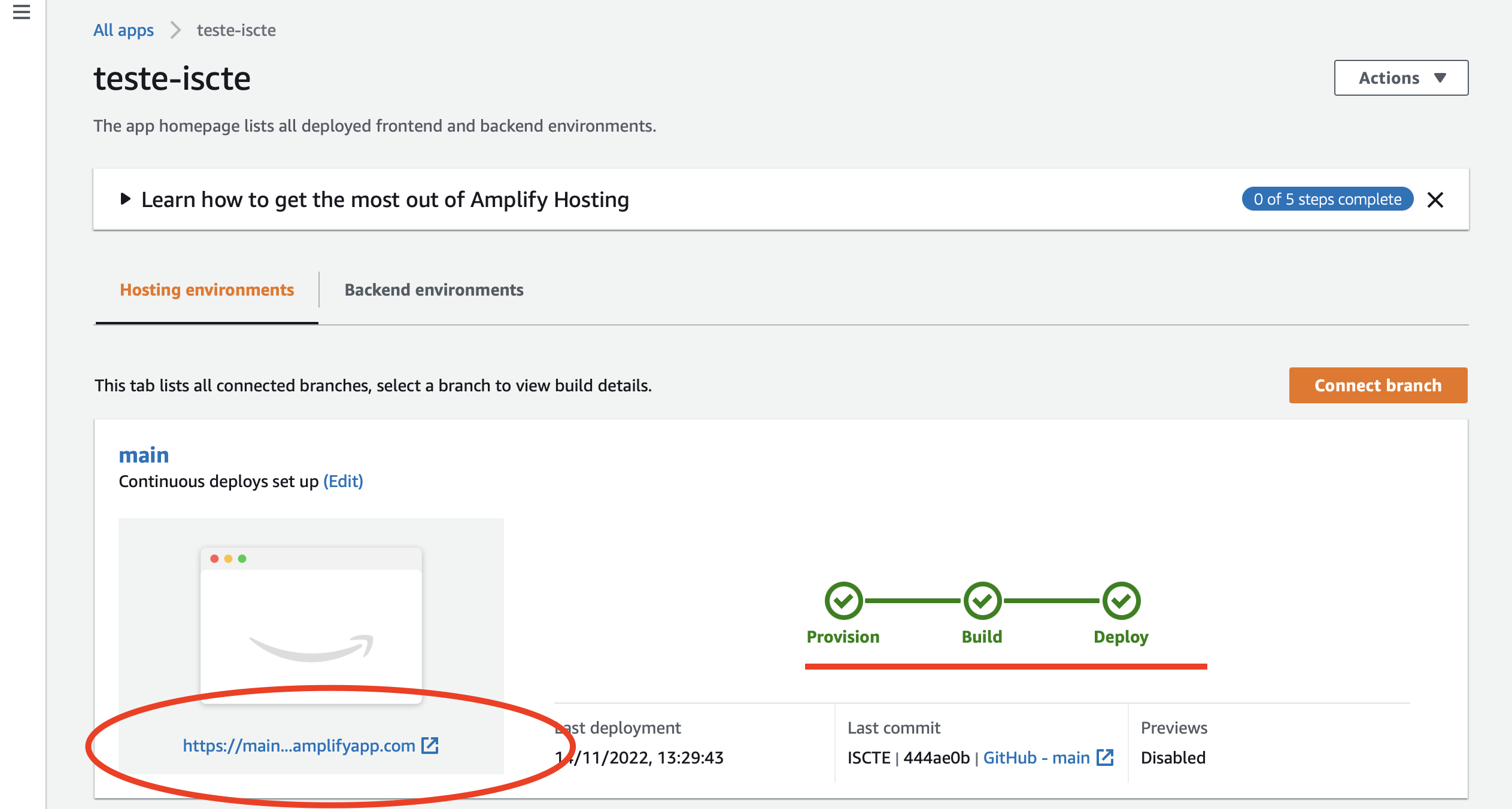The height and width of the screenshot is (809, 1512).
Task: Click the commit hash 444ae0b
Action: [936, 758]
